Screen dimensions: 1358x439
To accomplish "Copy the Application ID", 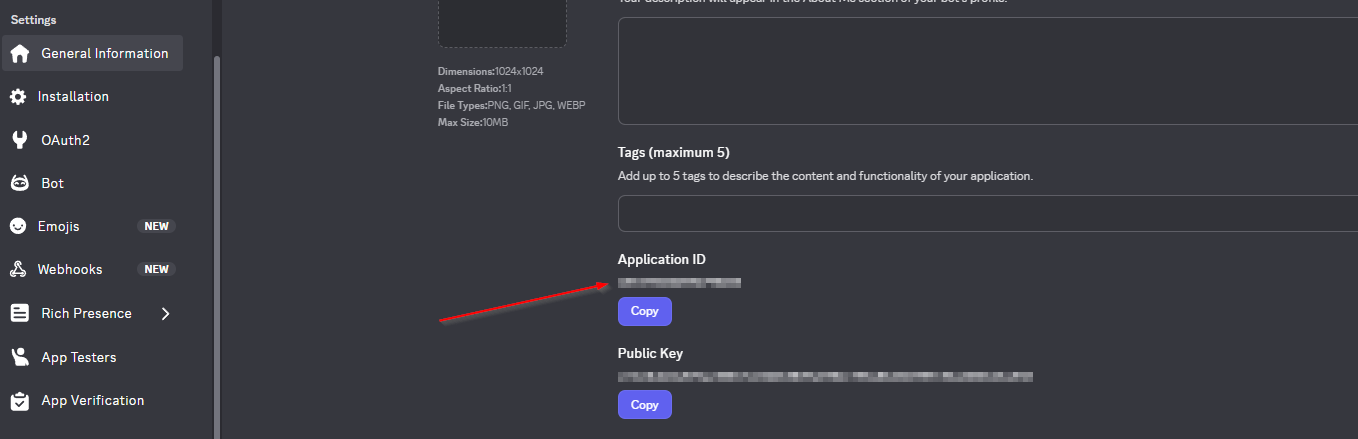I will tap(644, 311).
